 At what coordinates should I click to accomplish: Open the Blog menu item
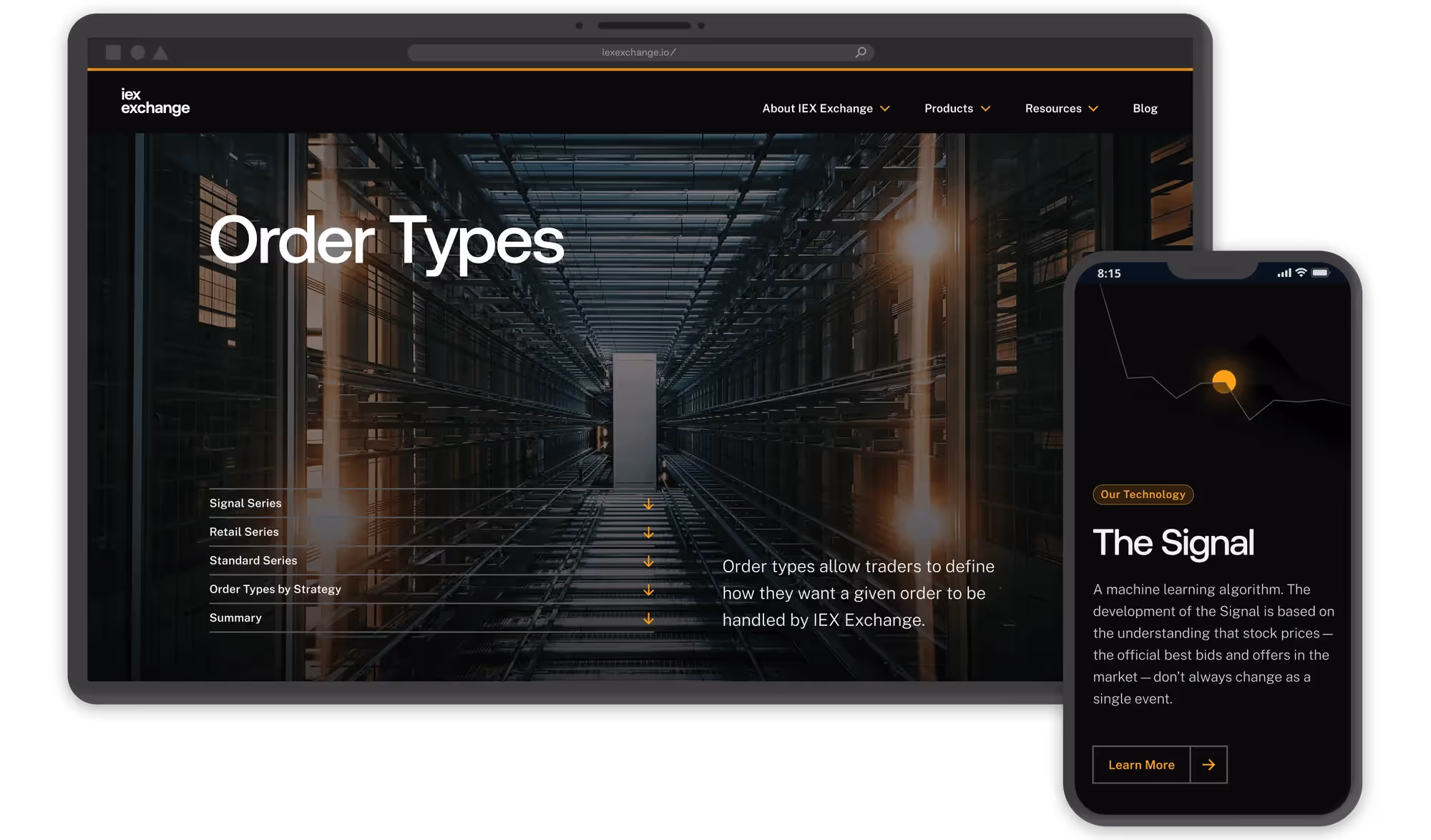point(1145,109)
